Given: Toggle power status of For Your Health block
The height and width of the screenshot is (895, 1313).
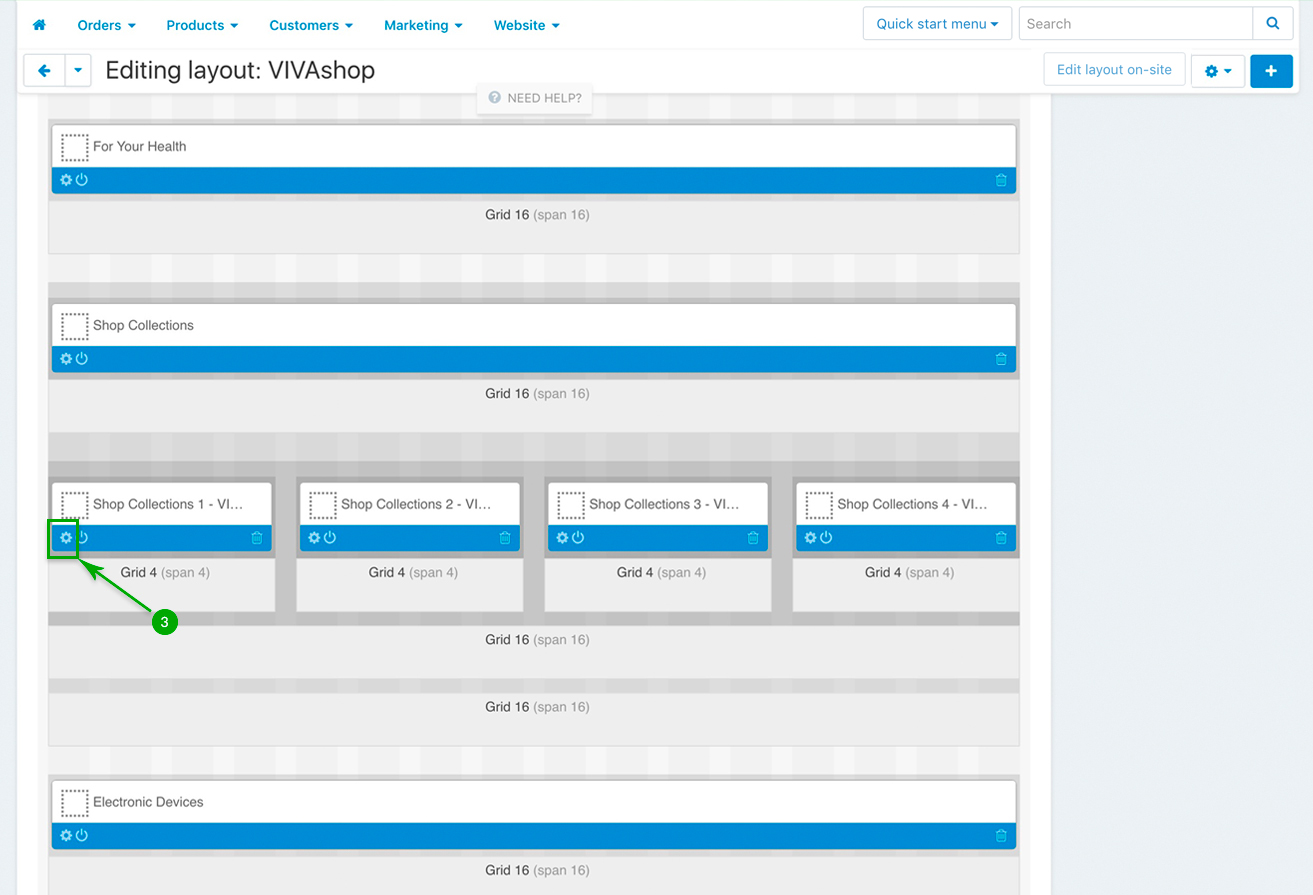Looking at the screenshot, I should 82,180.
